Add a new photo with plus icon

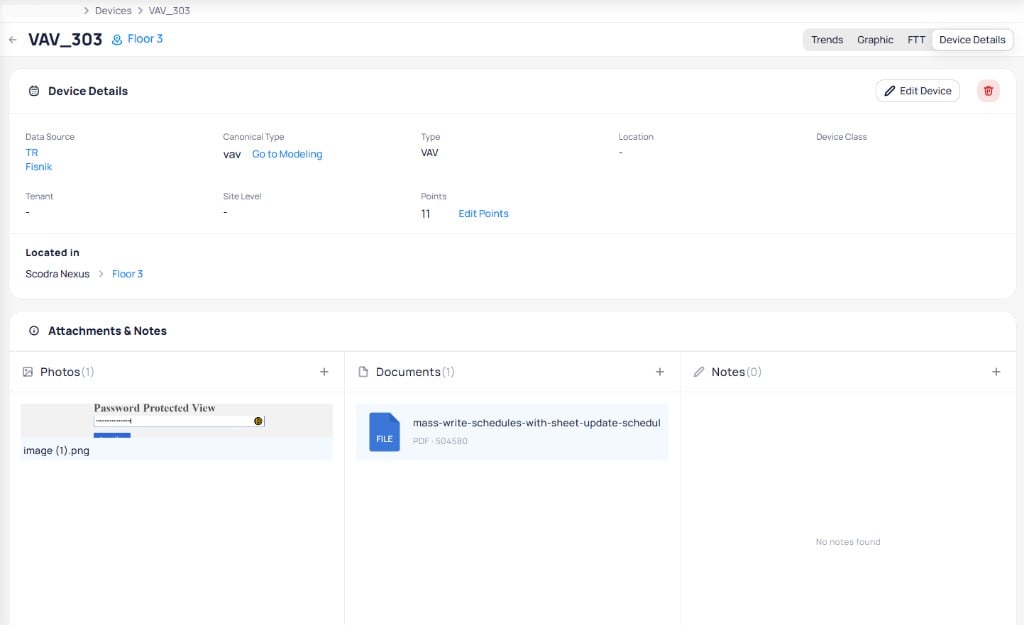tap(324, 372)
